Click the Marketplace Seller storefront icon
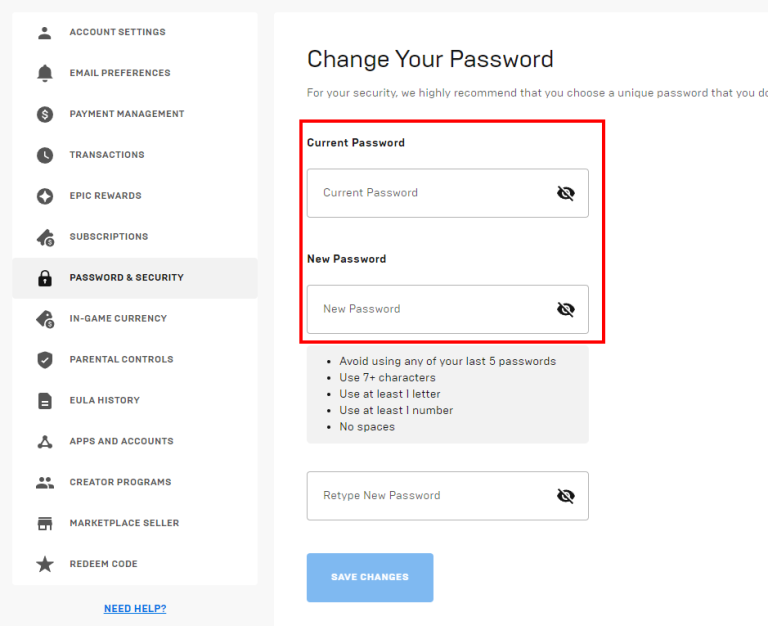 [x=45, y=523]
